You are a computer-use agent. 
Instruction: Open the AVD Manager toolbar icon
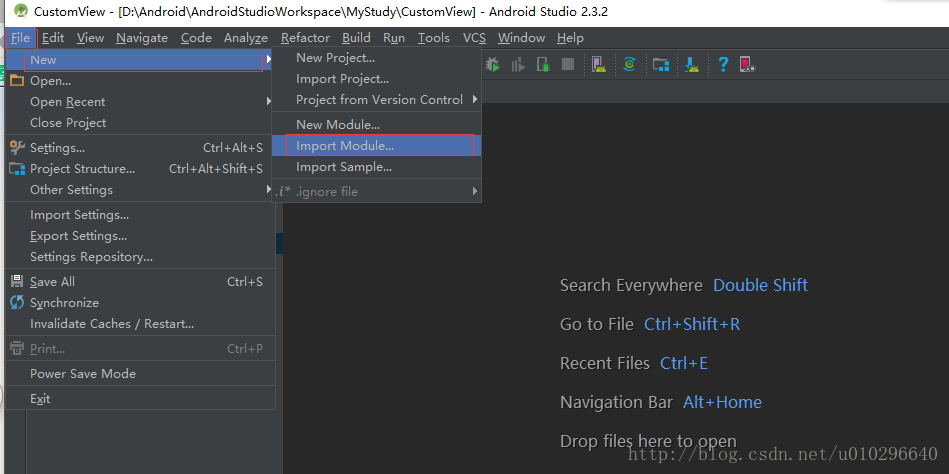[x=599, y=64]
